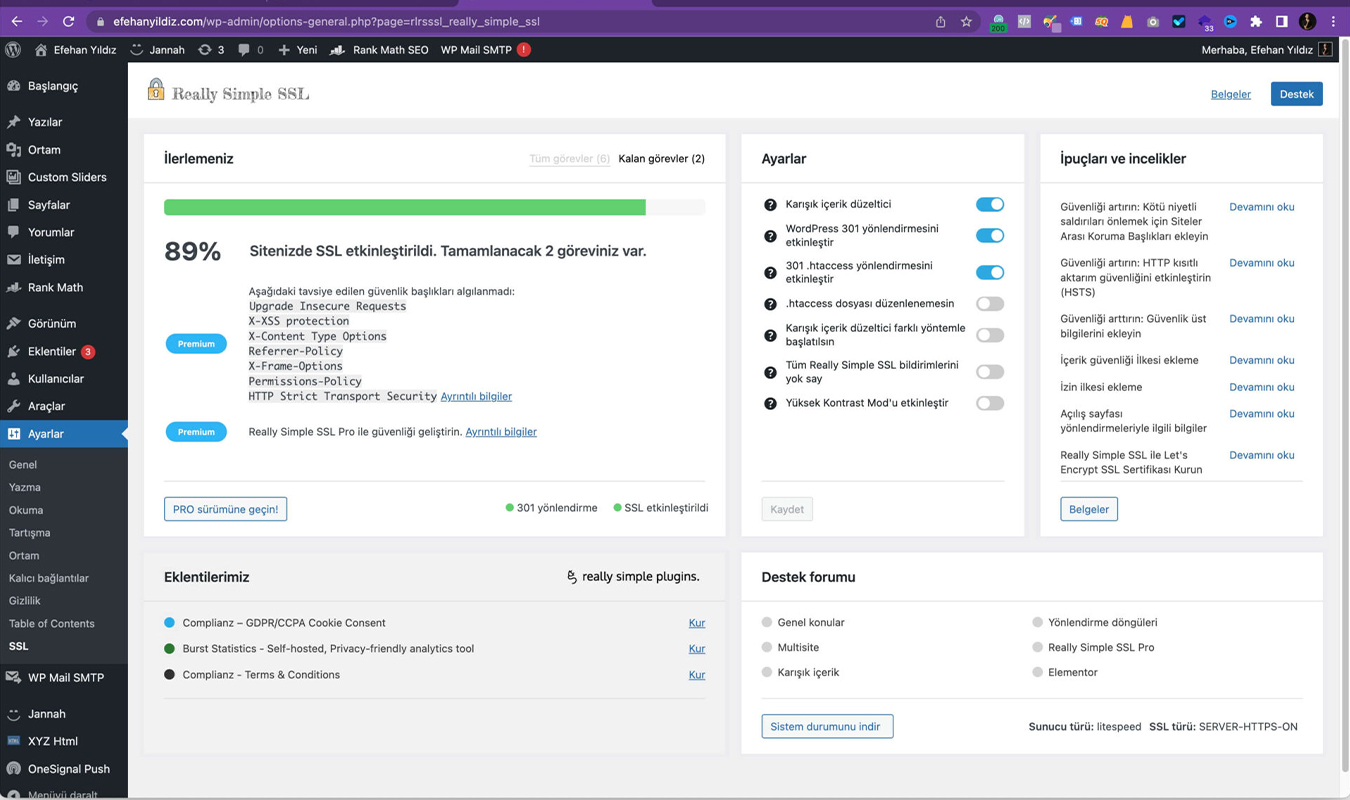
Task: Click the browser reload icon
Action: point(68,21)
